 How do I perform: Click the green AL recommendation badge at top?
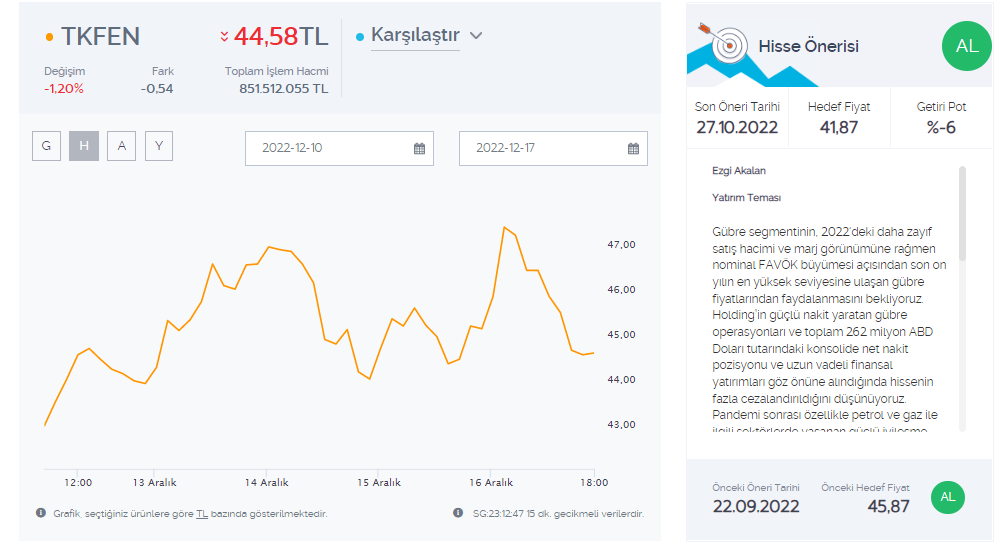pos(967,46)
